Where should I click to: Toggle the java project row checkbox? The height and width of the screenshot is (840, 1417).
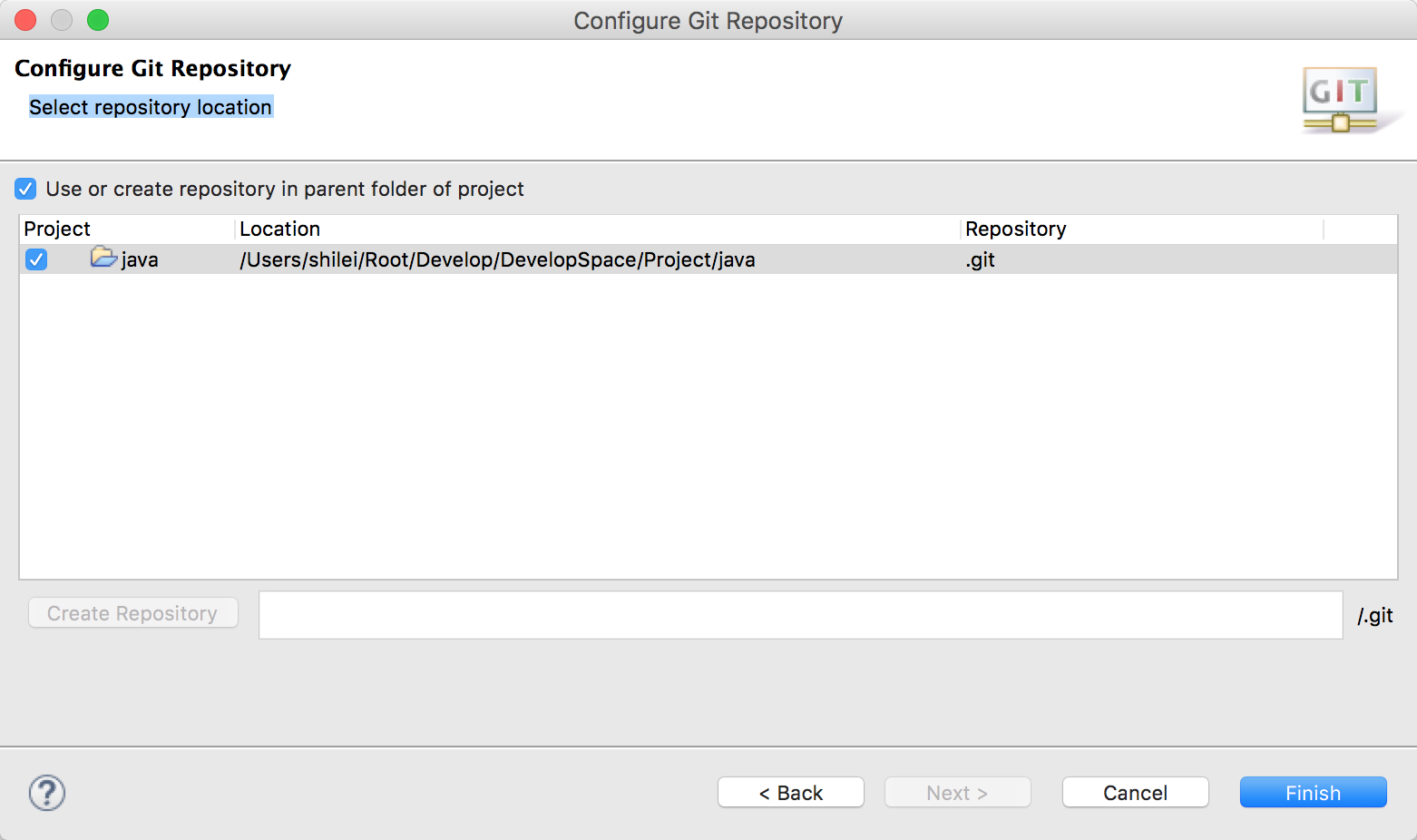[x=36, y=259]
